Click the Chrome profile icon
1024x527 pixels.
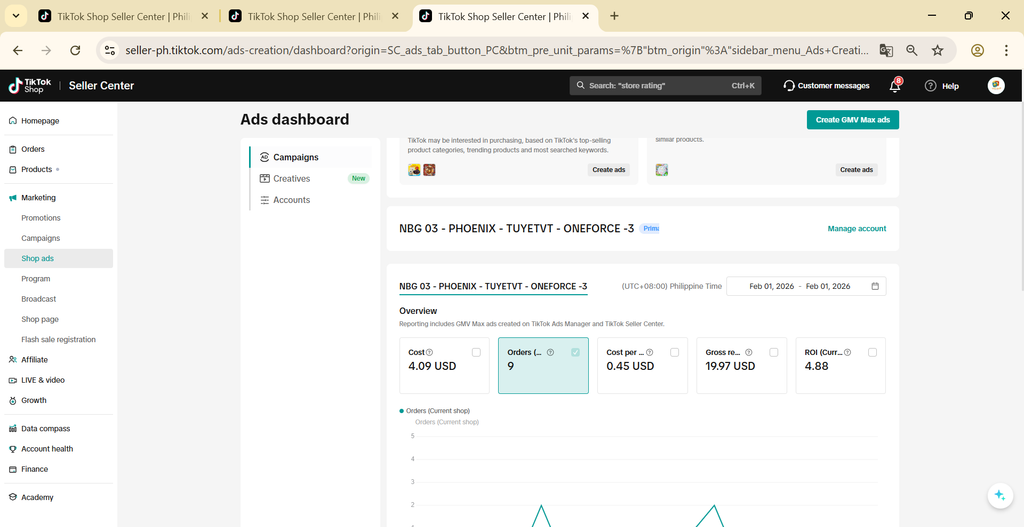click(x=977, y=50)
